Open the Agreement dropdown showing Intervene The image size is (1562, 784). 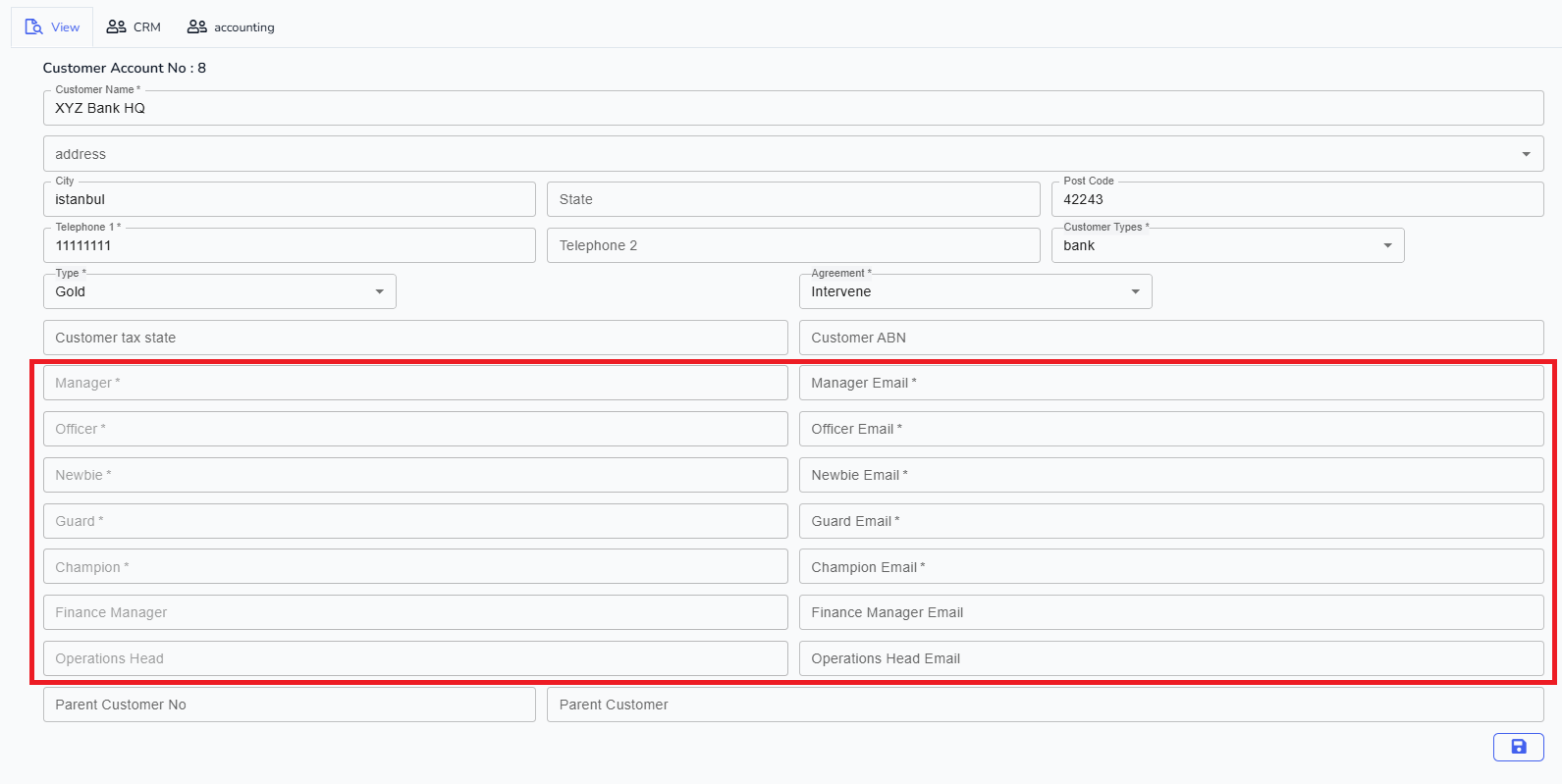[x=1135, y=291]
